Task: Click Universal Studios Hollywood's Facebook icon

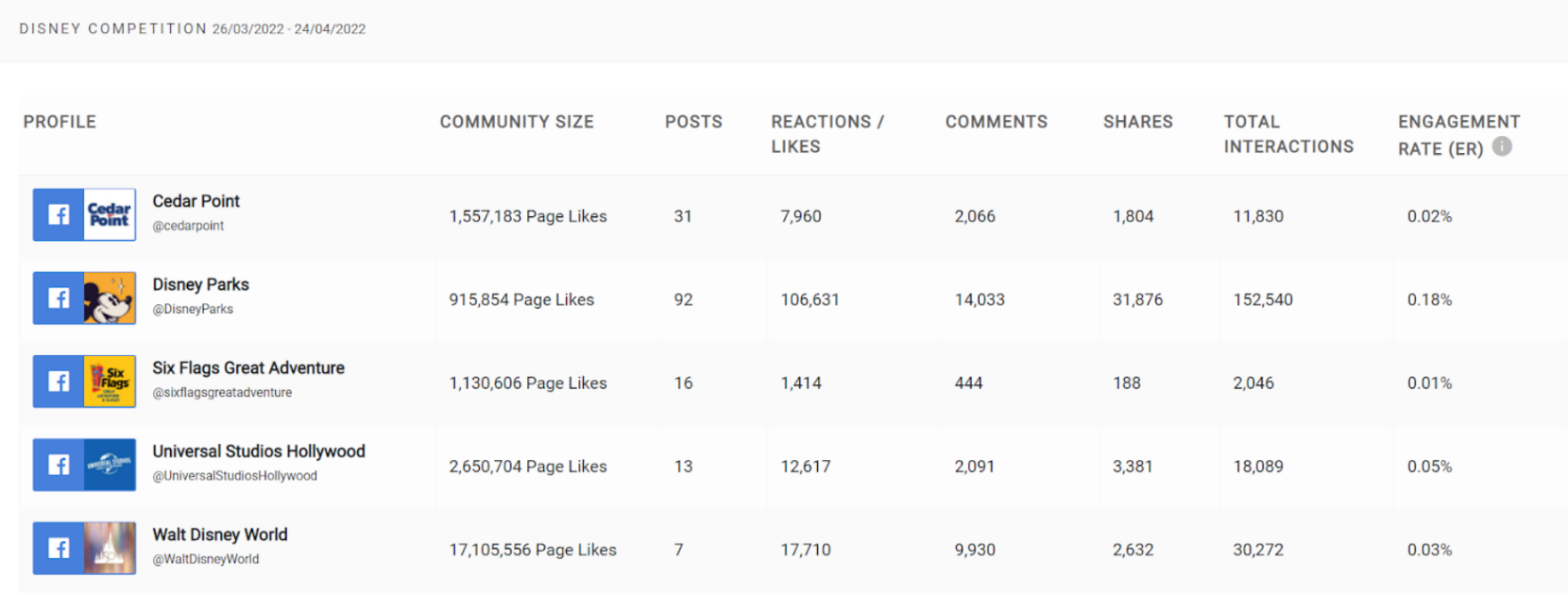Action: tap(59, 465)
